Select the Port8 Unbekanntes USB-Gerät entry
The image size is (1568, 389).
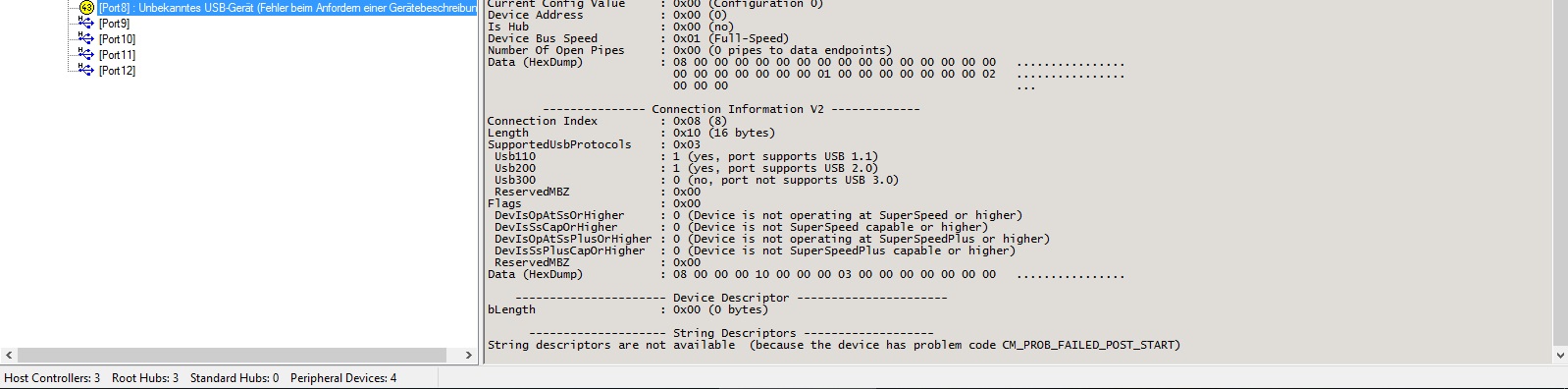tap(287, 7)
